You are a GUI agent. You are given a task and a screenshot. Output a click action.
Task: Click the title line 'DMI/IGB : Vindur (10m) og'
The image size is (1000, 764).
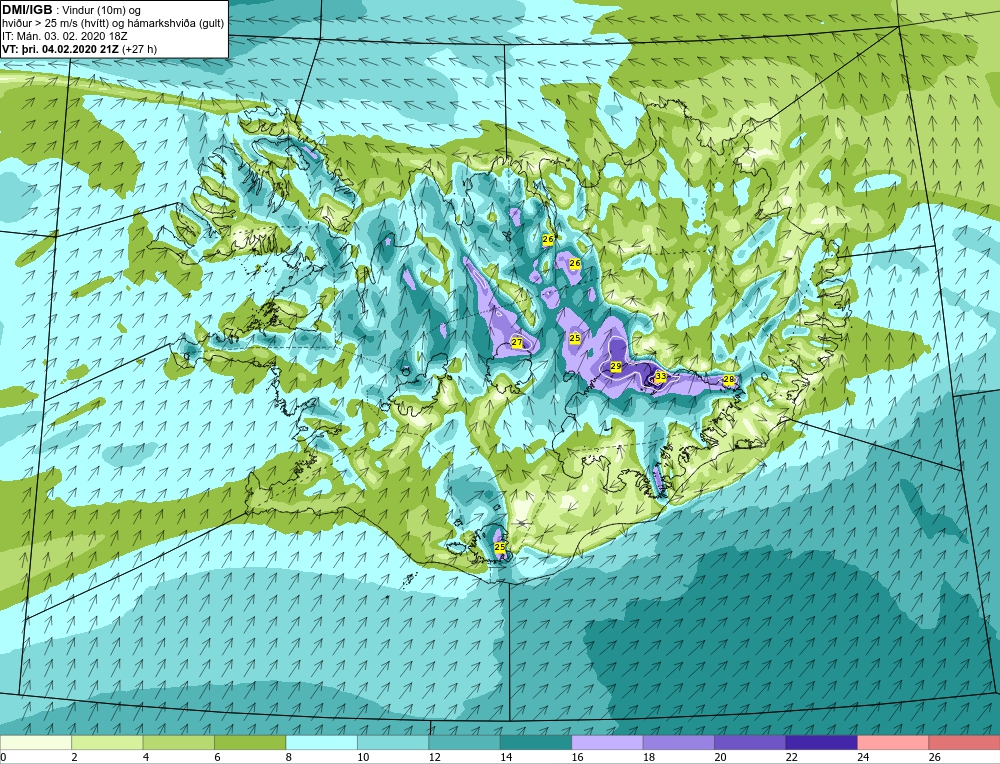pyautogui.click(x=71, y=10)
